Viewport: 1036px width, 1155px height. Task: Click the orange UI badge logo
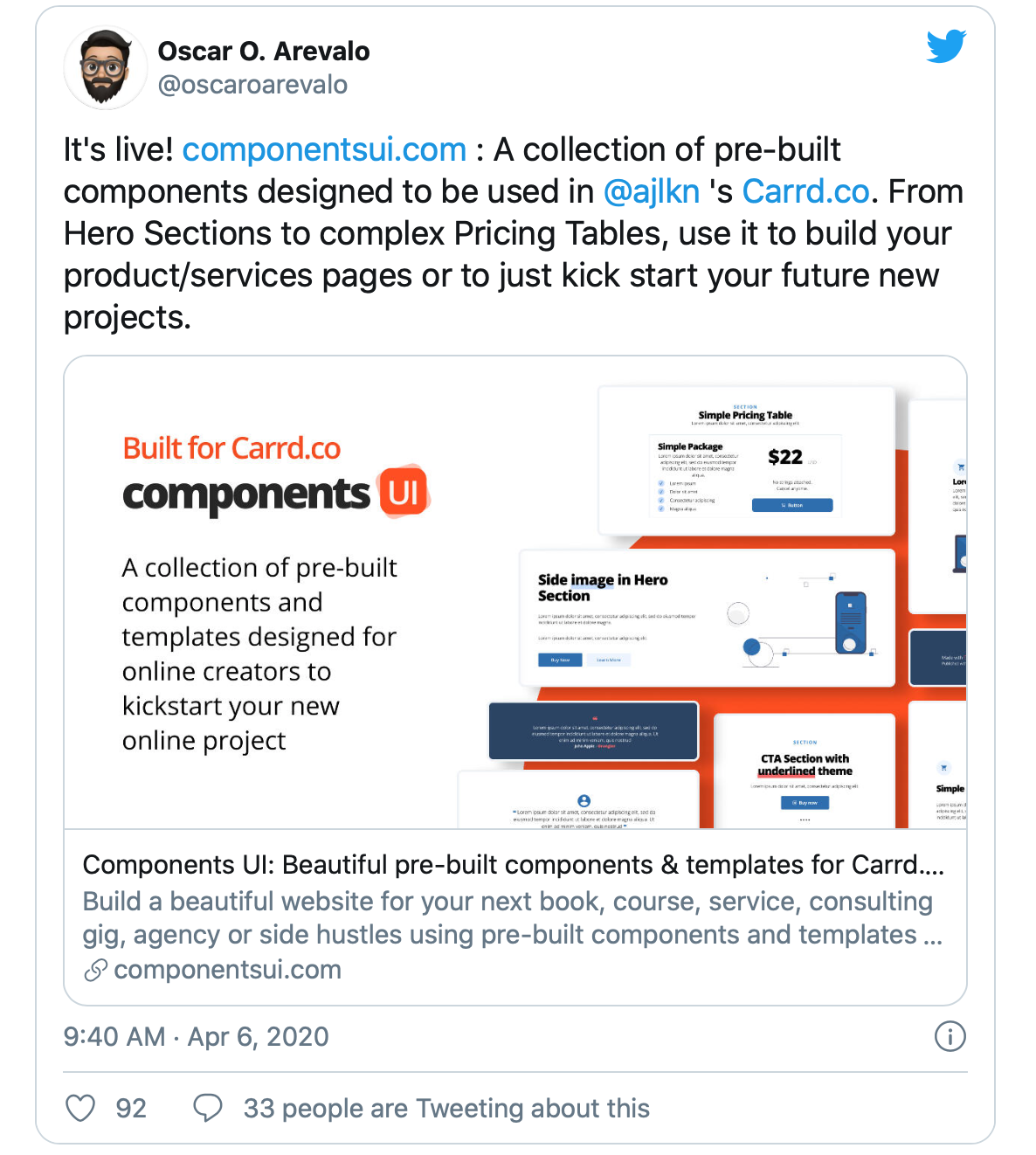[x=403, y=492]
